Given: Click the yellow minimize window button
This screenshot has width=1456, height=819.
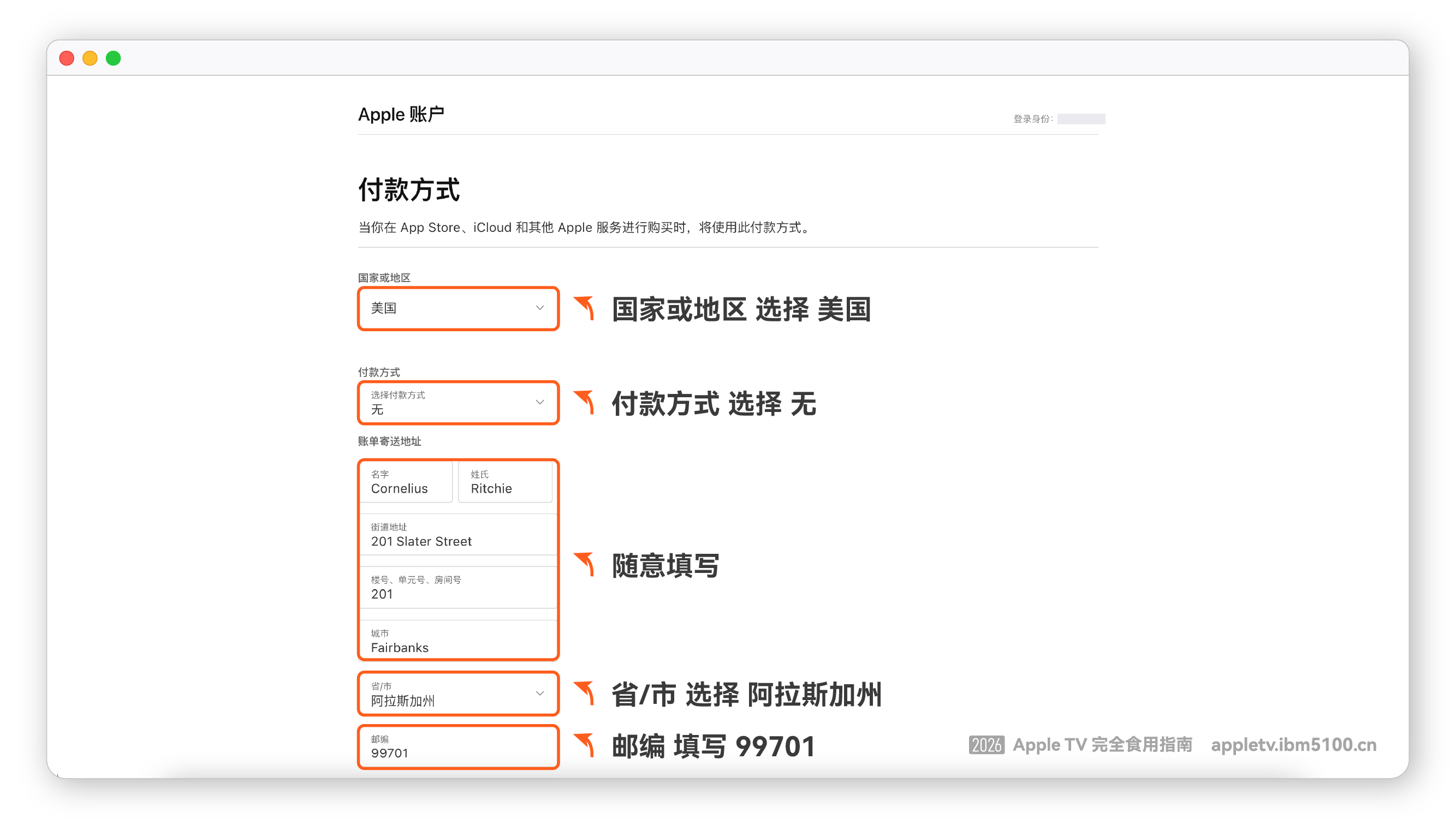Looking at the screenshot, I should [x=90, y=58].
